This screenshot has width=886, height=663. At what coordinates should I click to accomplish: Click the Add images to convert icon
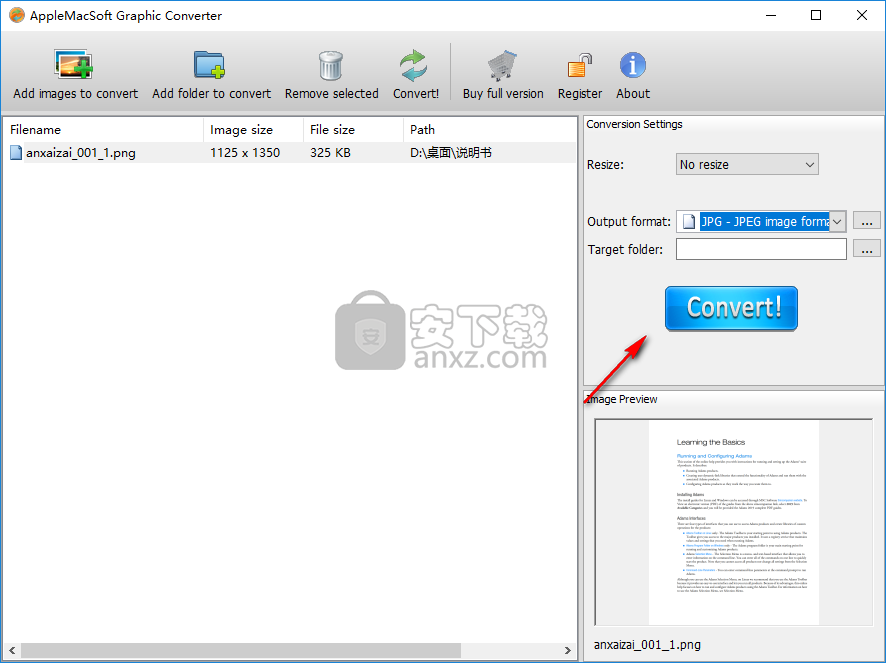point(73,64)
